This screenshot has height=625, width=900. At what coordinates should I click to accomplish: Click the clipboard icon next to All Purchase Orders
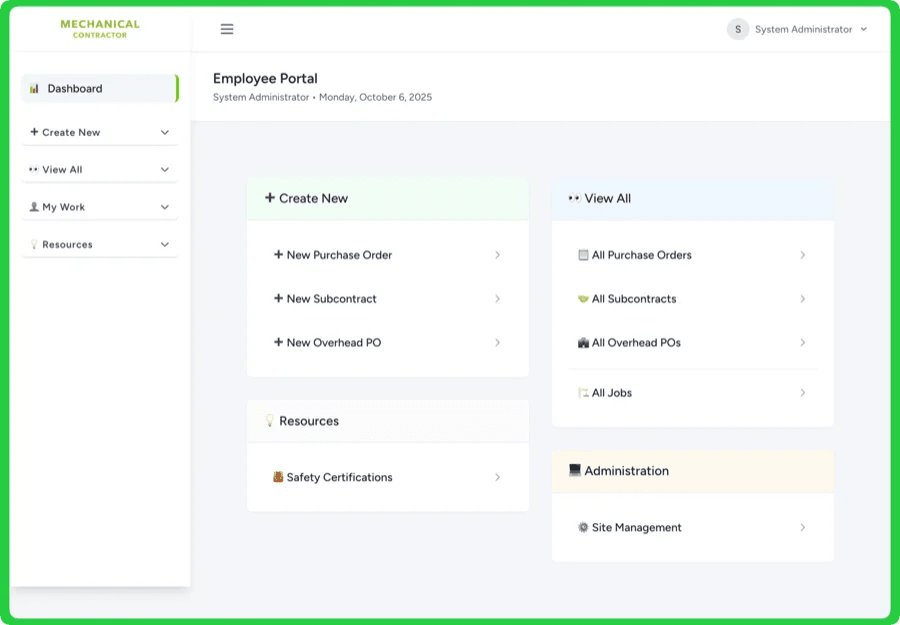click(x=583, y=255)
